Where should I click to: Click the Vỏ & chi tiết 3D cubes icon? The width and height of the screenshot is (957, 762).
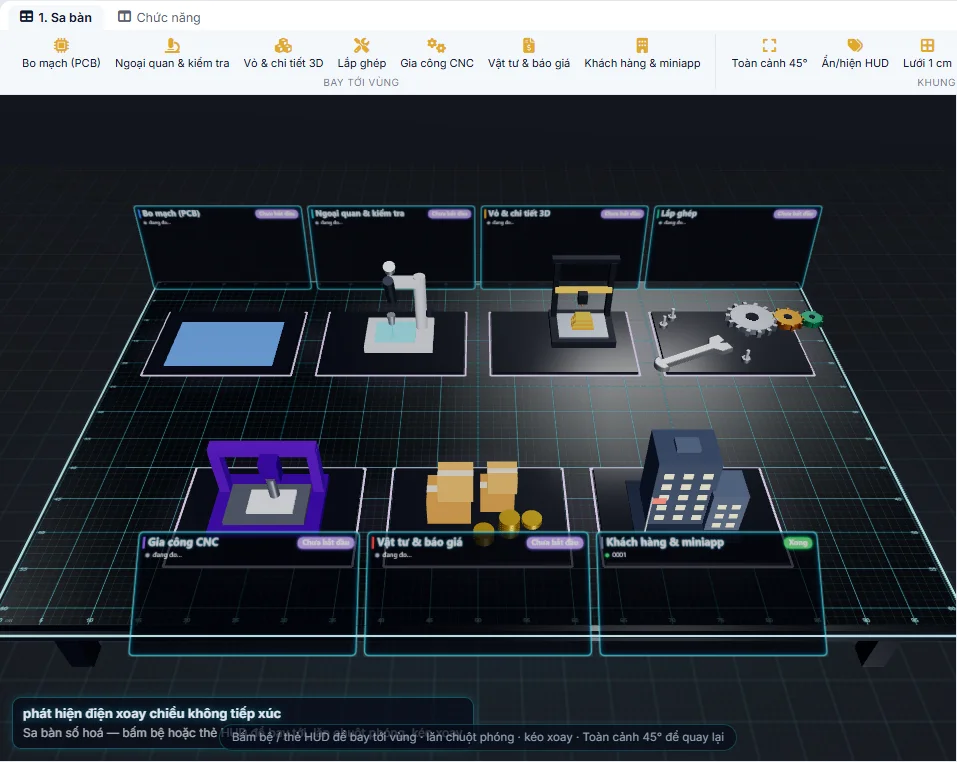[283, 45]
